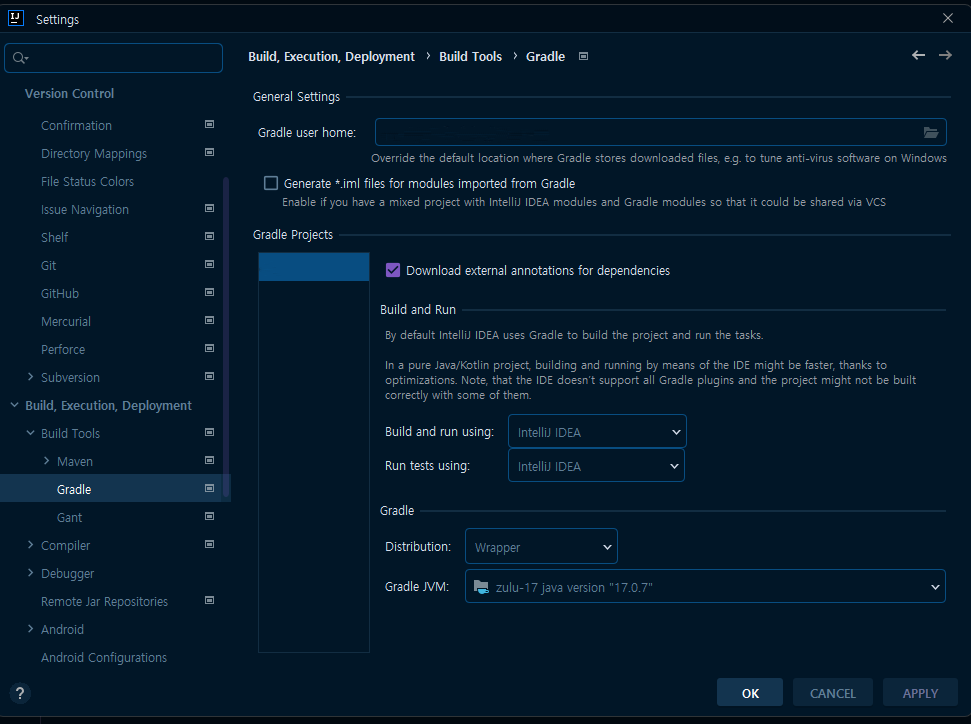Open the Distribution dropdown
The image size is (971, 724).
pos(541,546)
